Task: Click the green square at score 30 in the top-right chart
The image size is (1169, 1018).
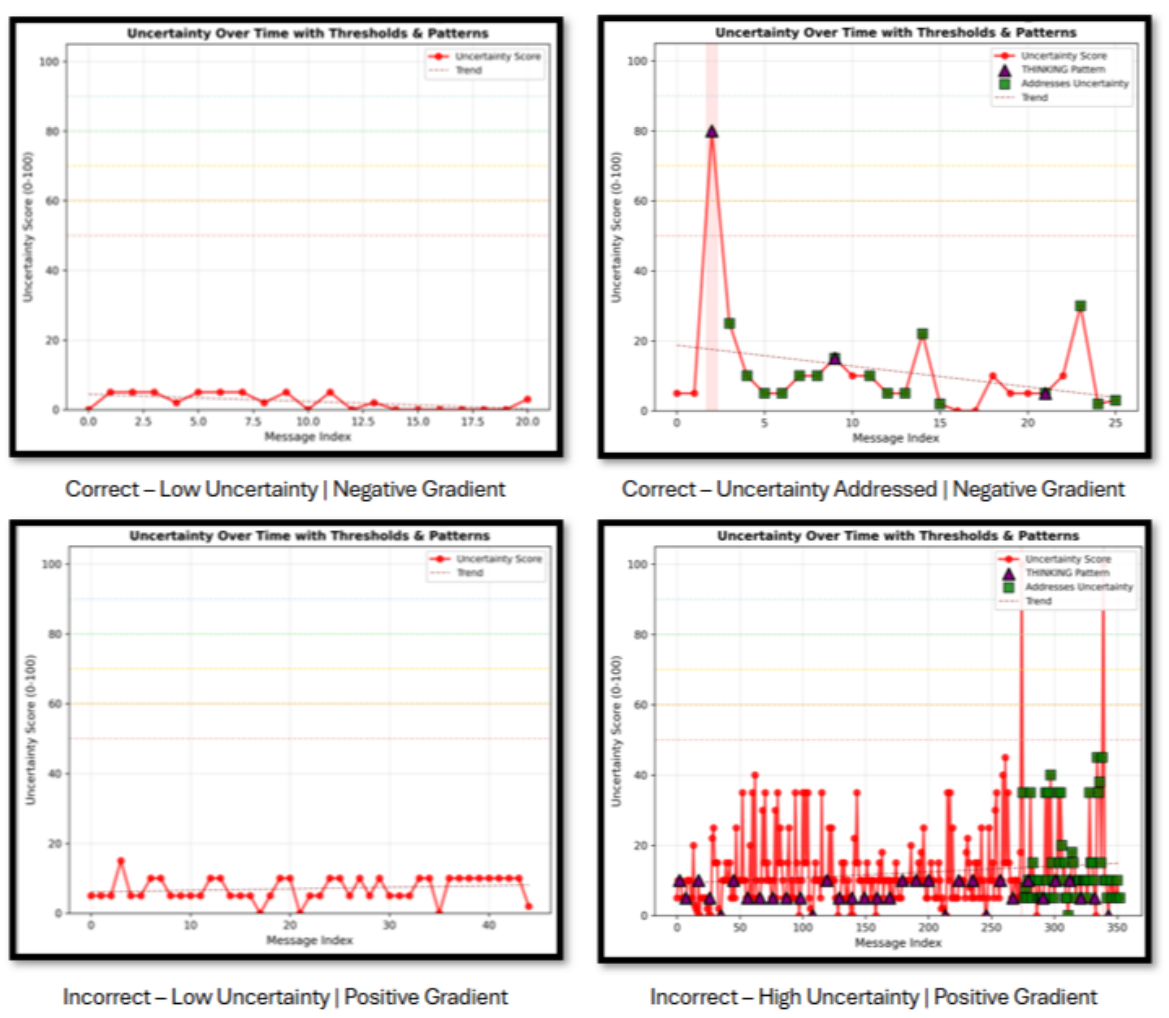Action: tap(1080, 306)
